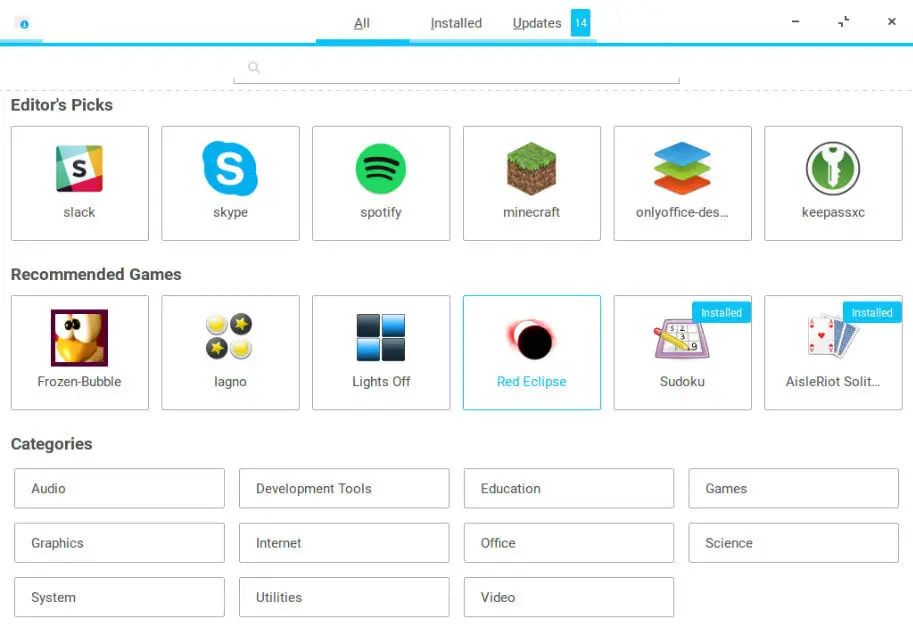
Task: Click the search magnifier icon
Action: 253,68
